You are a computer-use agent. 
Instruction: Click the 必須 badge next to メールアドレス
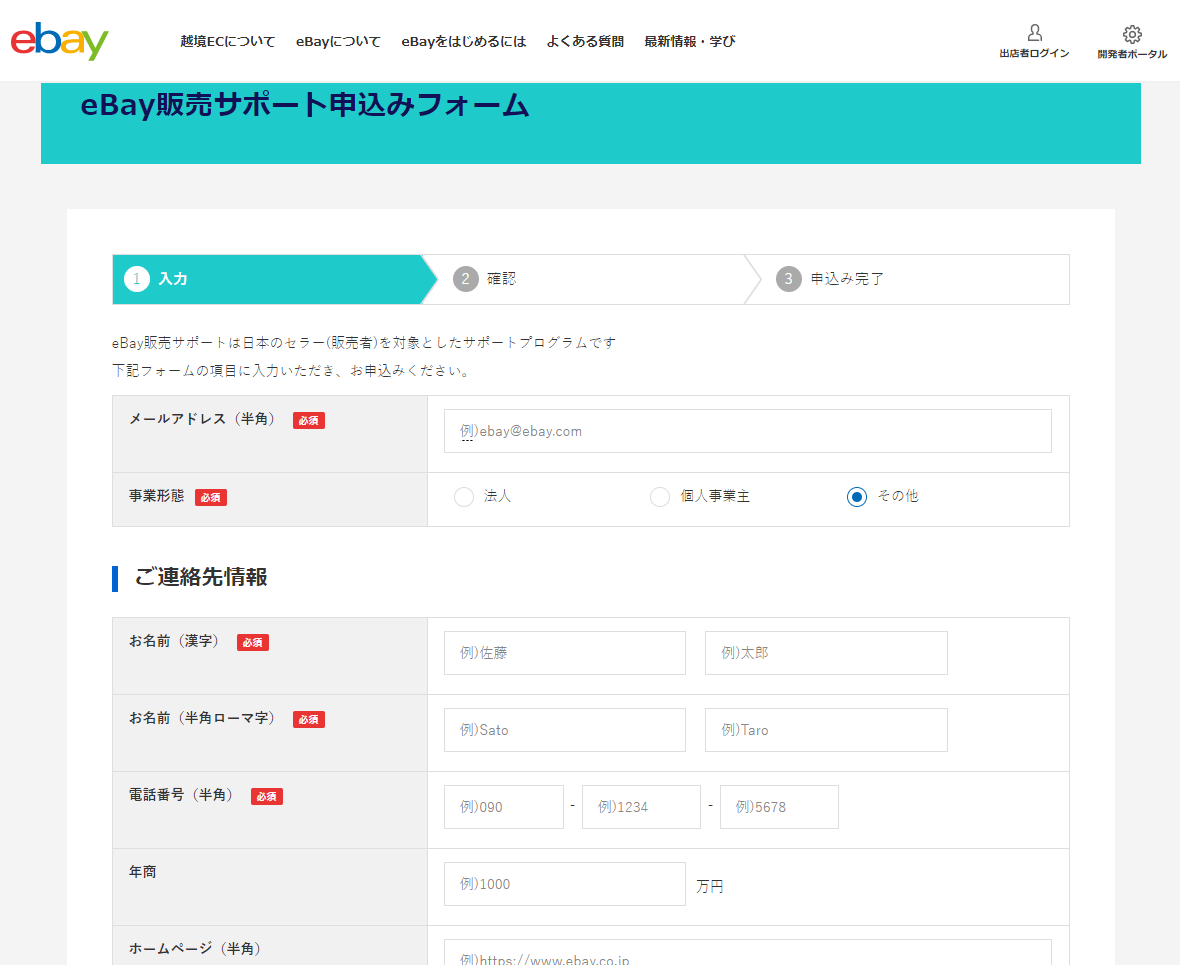308,420
